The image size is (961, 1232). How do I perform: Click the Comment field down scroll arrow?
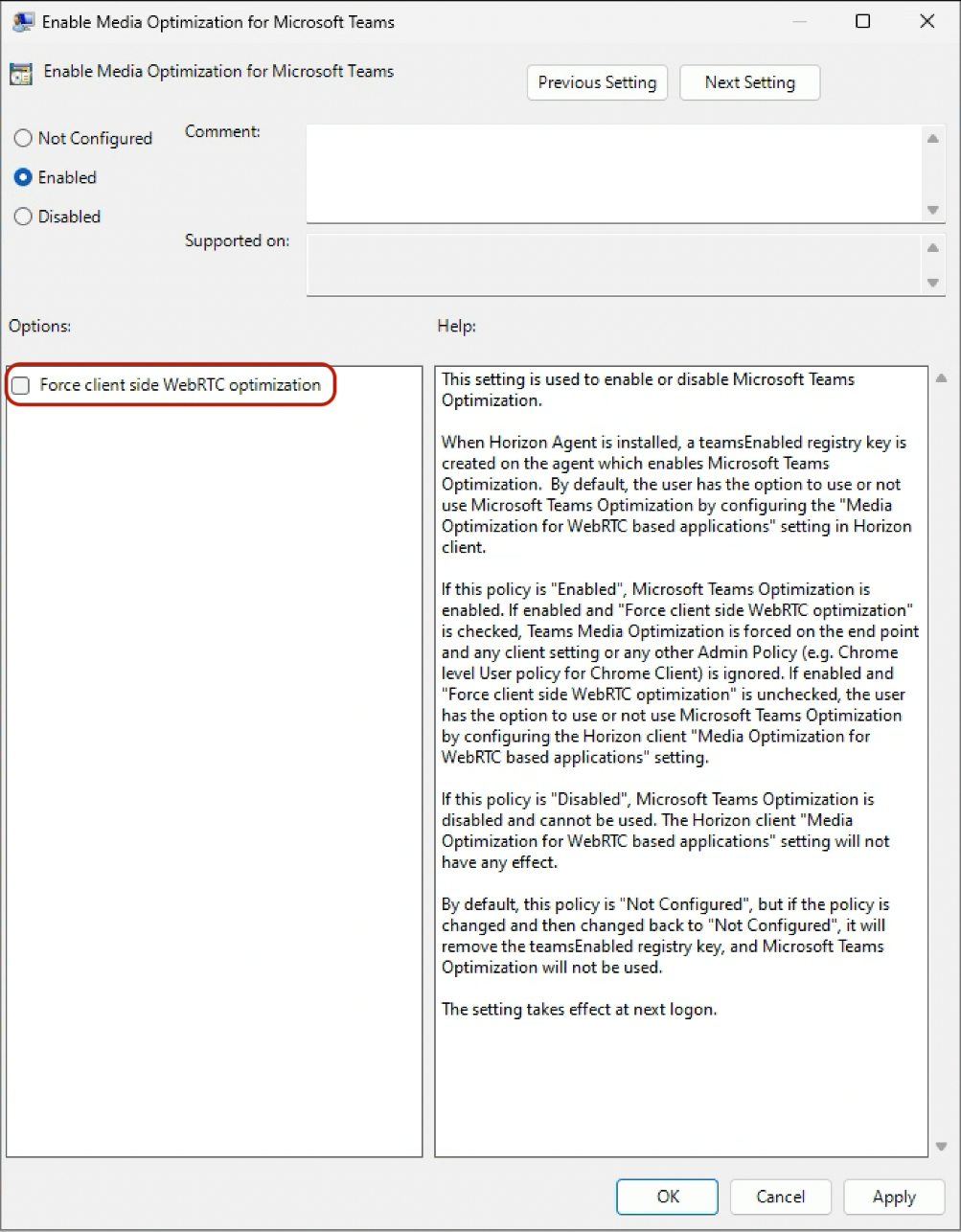[x=931, y=210]
